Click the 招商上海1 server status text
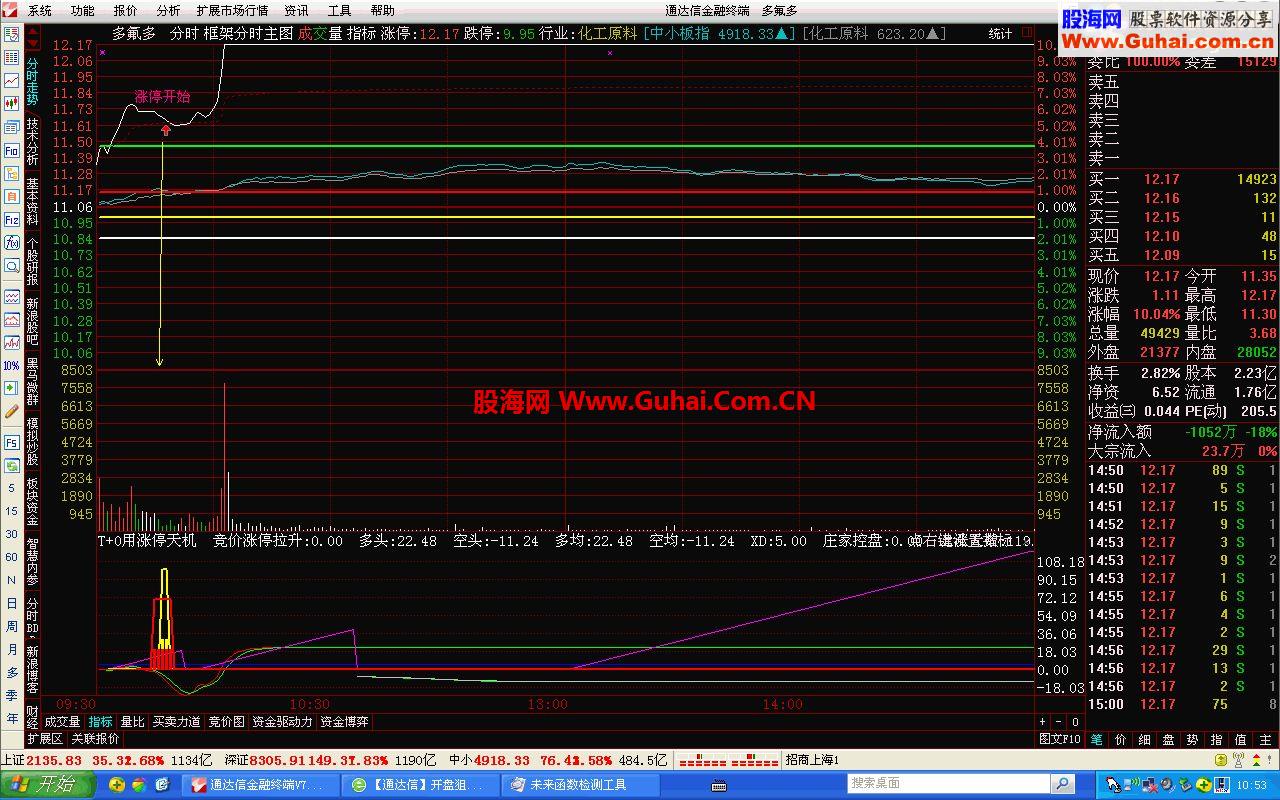The width and height of the screenshot is (1280, 800). 812,761
